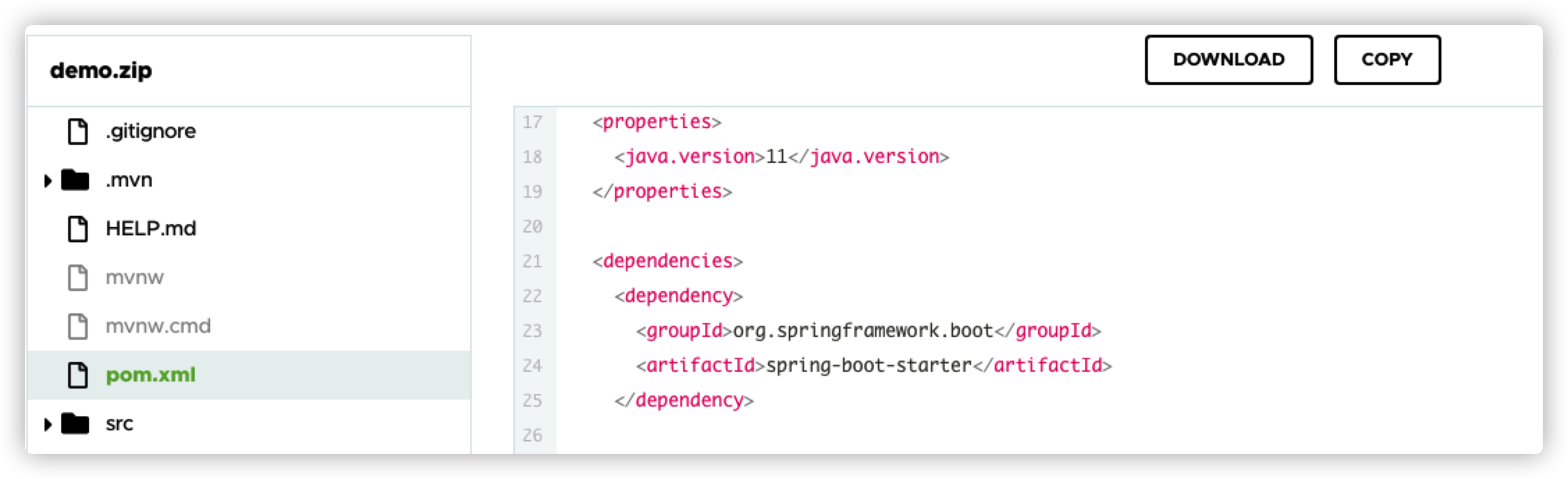Click the mvnw file icon

[x=78, y=277]
